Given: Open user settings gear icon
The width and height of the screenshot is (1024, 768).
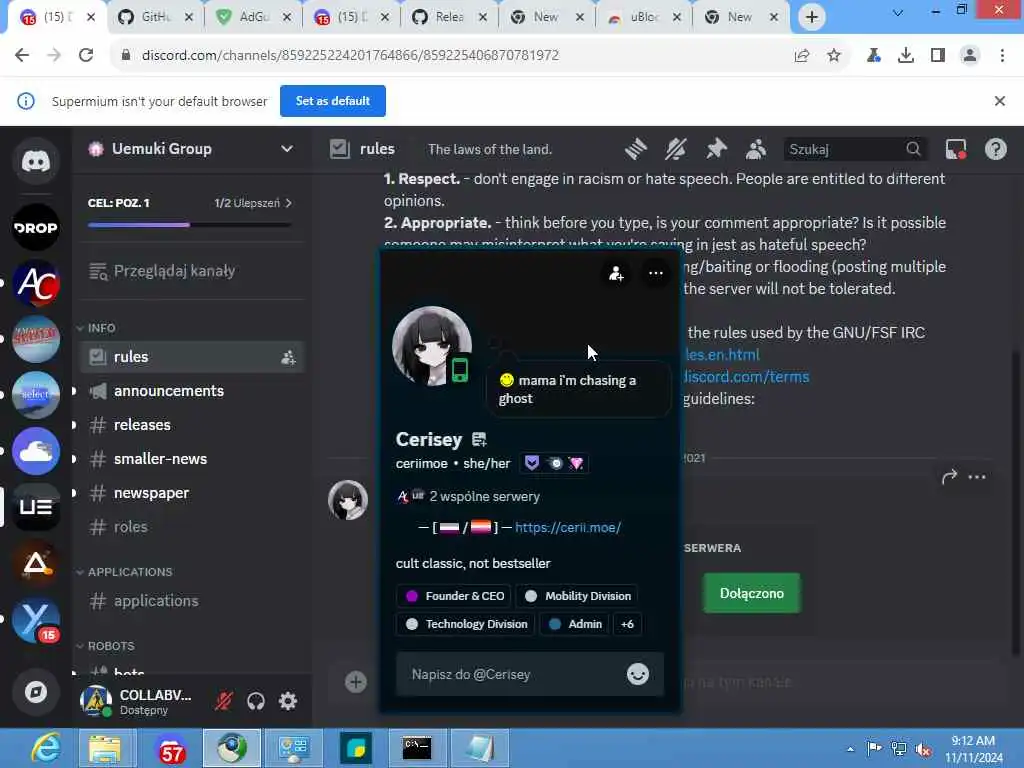Looking at the screenshot, I should tap(288, 701).
